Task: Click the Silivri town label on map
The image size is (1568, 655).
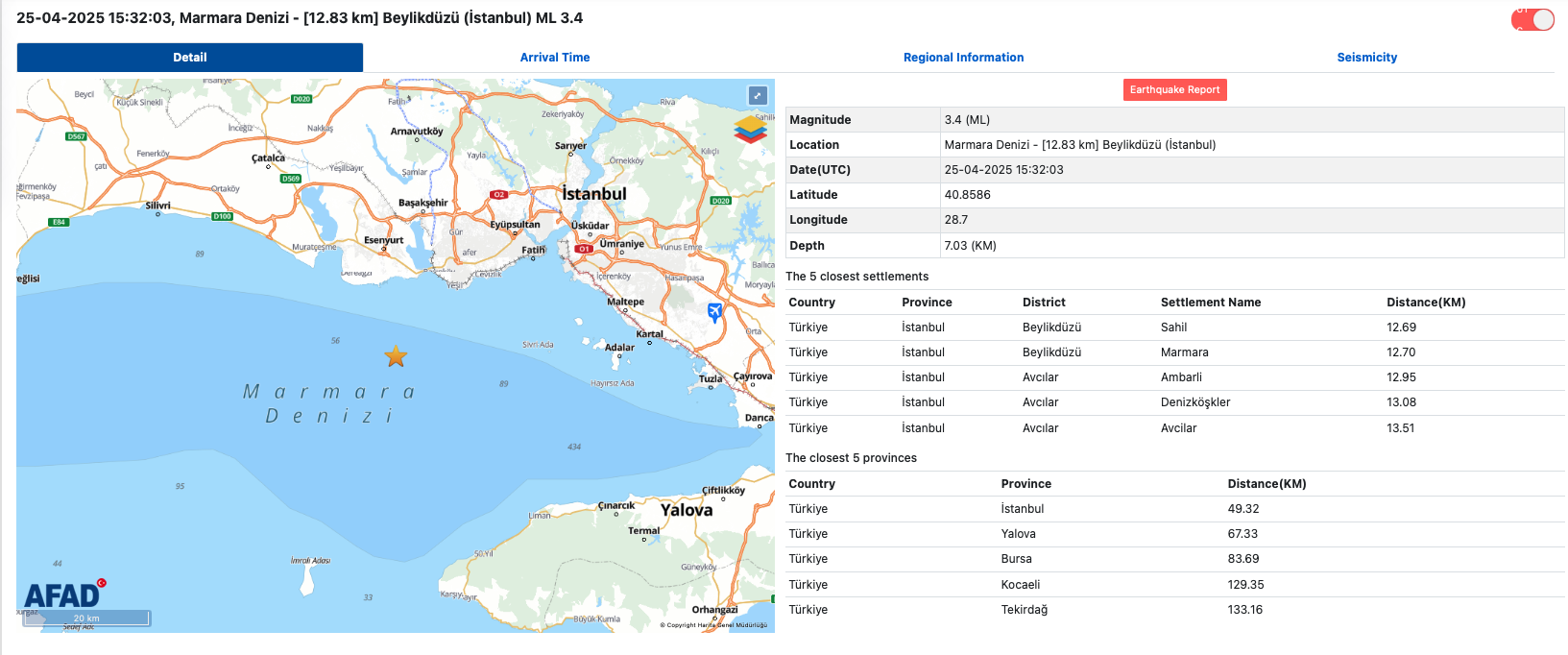Action: [x=157, y=206]
